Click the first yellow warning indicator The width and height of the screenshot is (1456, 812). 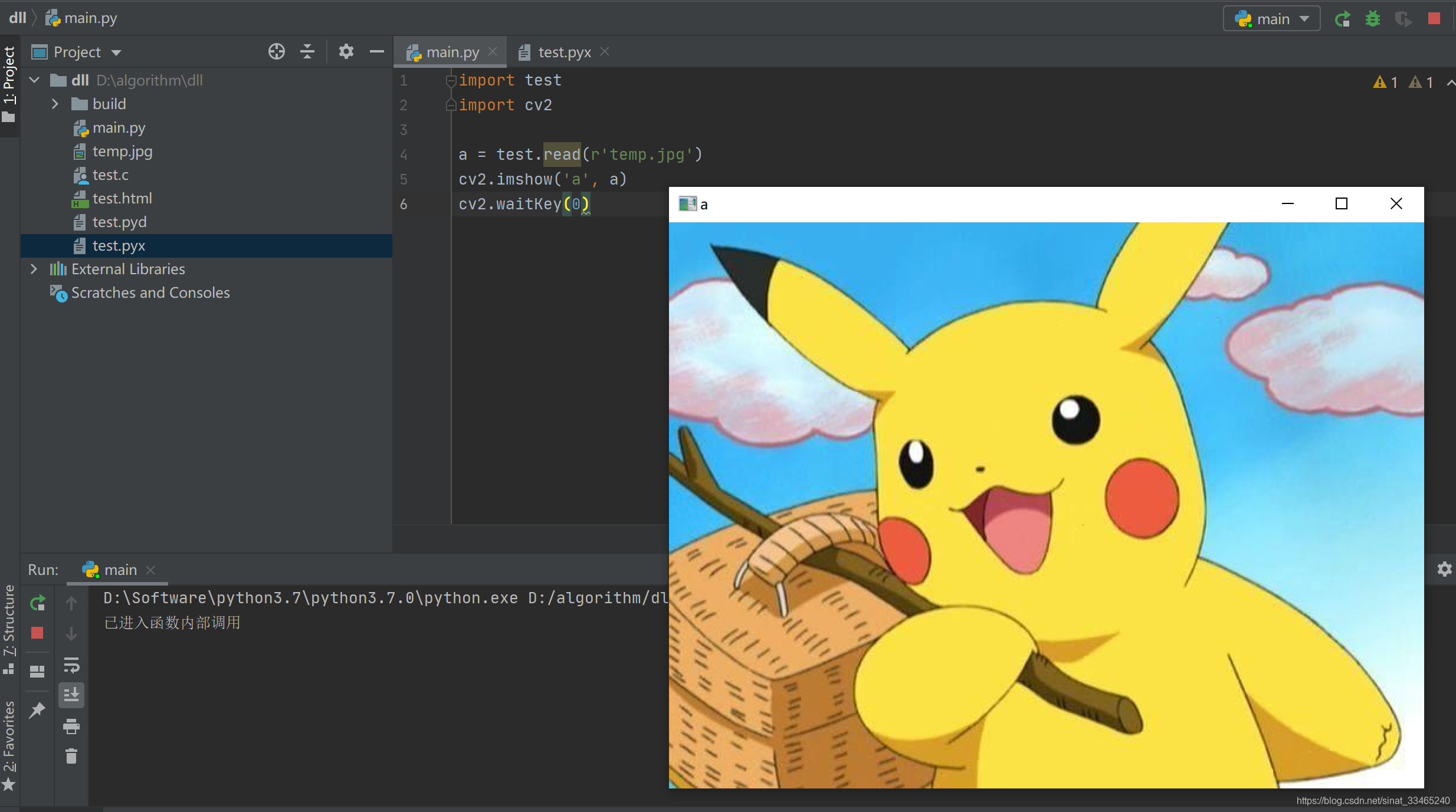point(1386,83)
